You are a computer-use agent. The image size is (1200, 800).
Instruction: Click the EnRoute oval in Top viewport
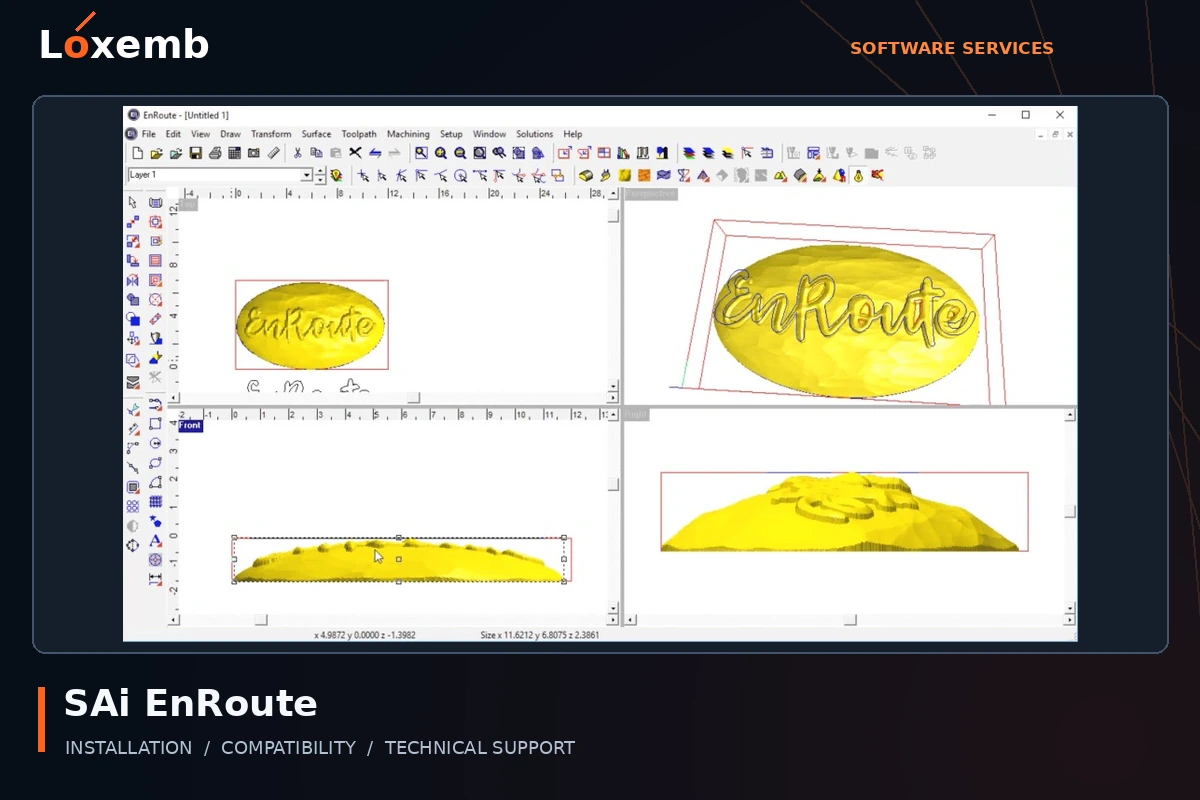[x=311, y=325]
